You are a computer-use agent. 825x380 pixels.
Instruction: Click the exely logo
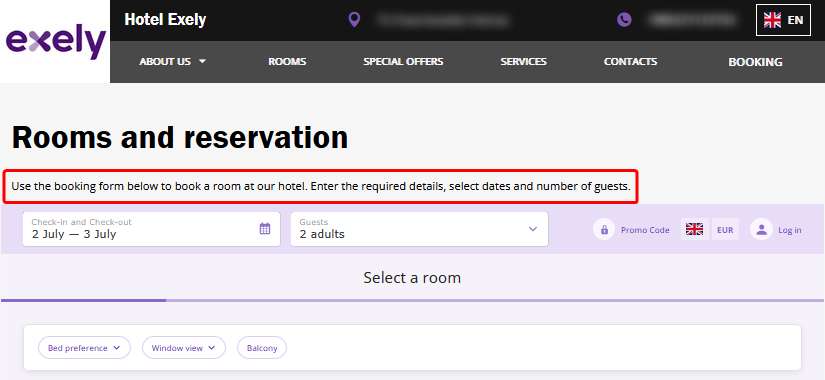point(55,41)
